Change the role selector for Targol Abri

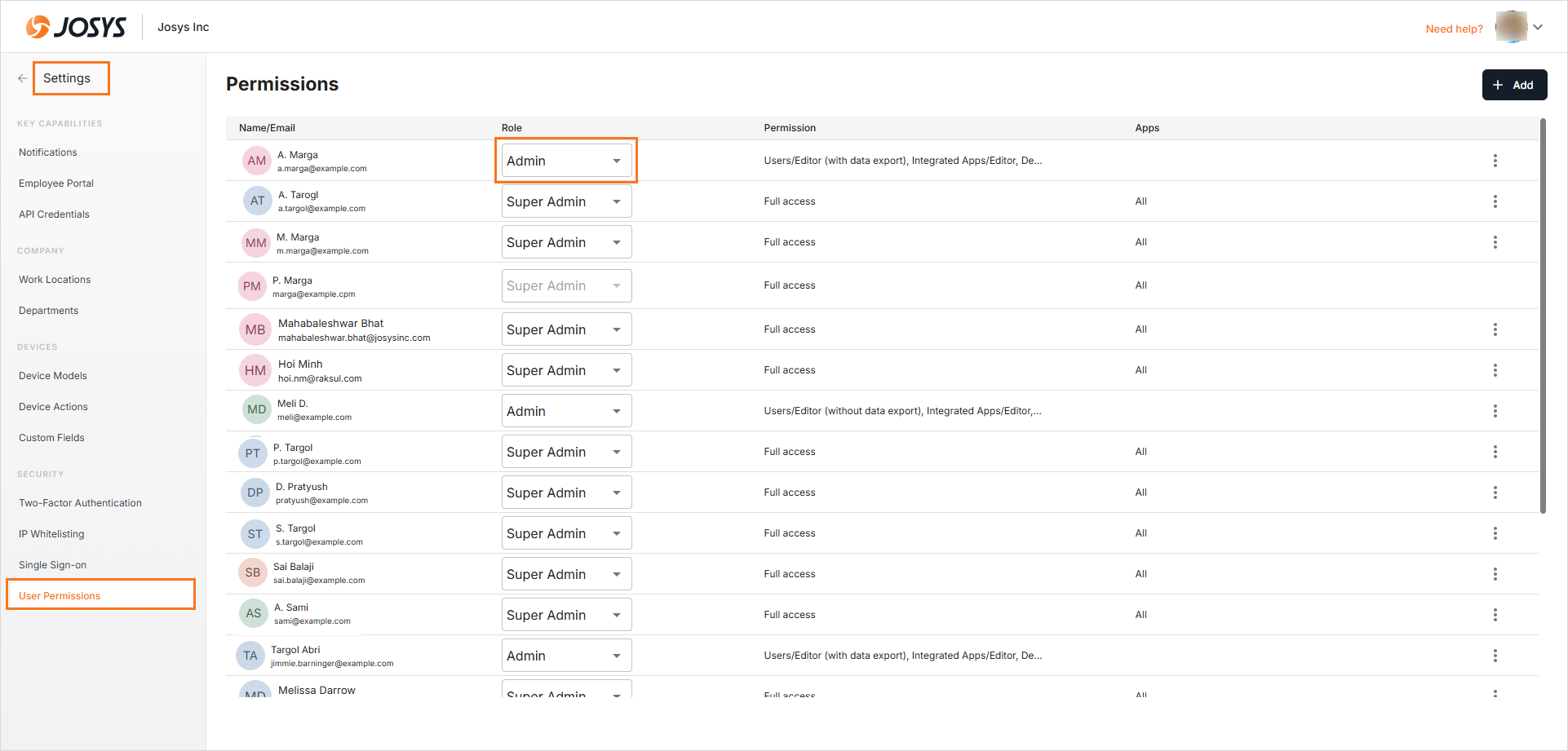click(x=566, y=656)
